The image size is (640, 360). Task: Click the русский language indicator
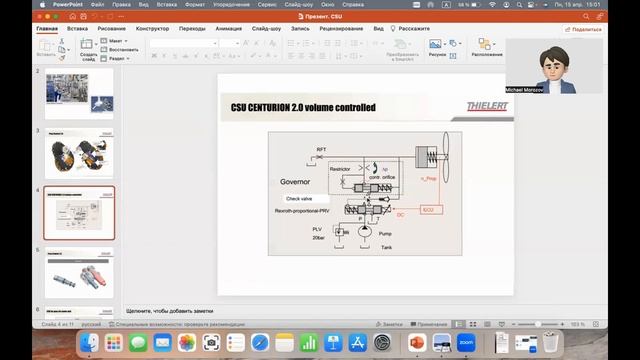91,324
